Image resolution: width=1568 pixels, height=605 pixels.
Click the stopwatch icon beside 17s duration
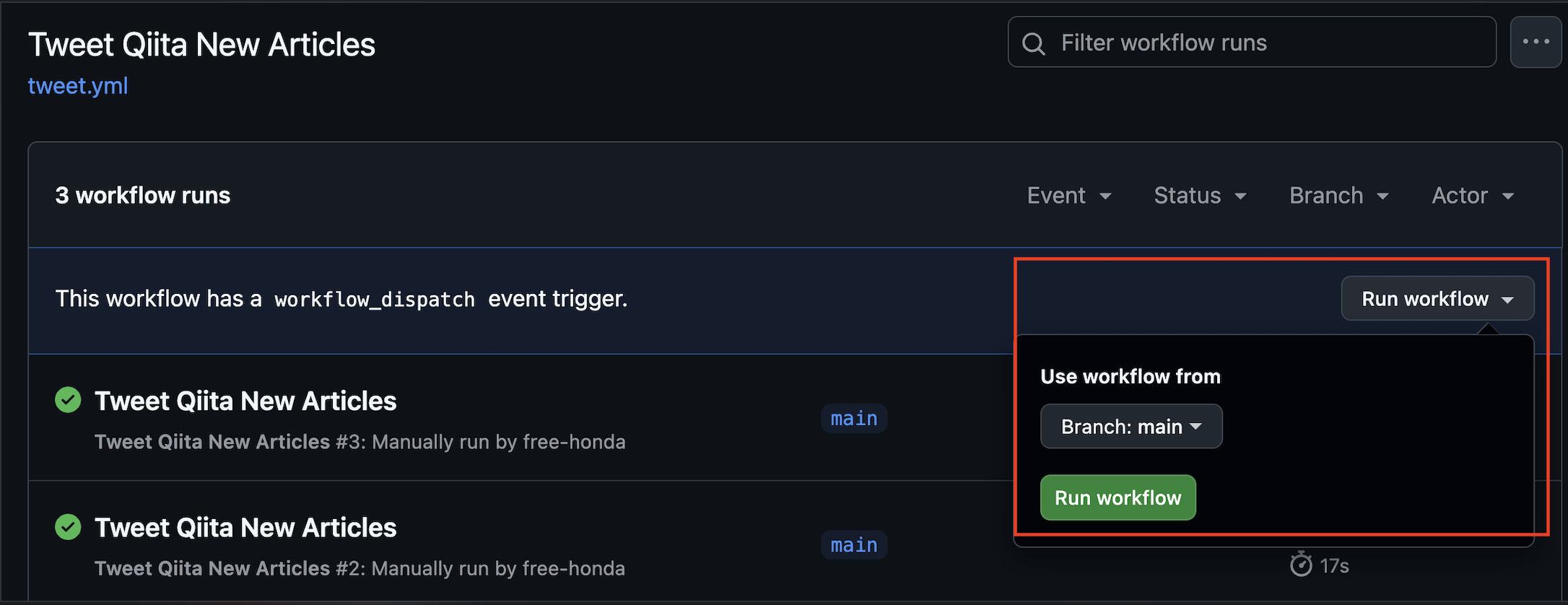click(x=1299, y=566)
